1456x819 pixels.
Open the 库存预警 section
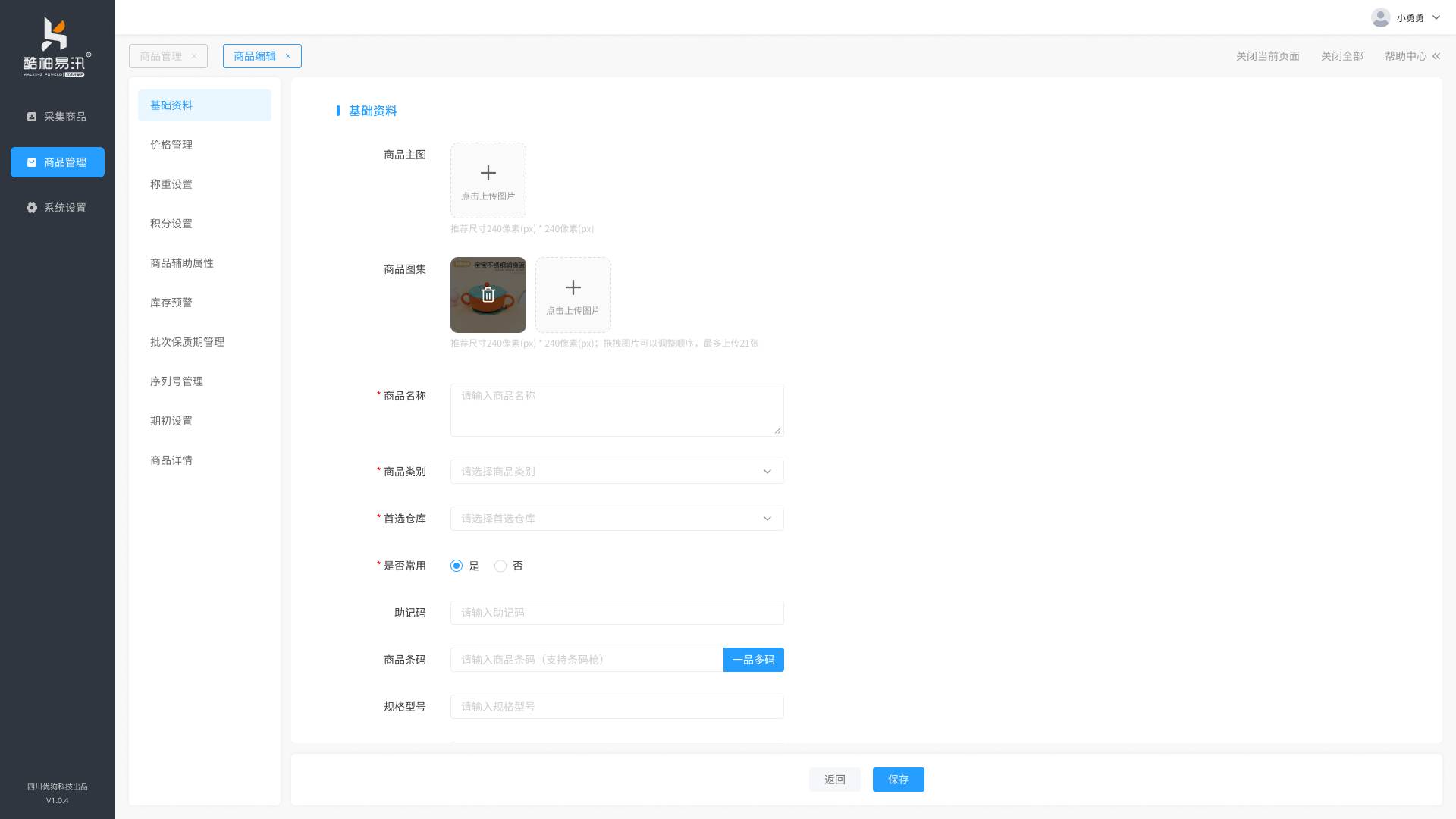[171, 303]
